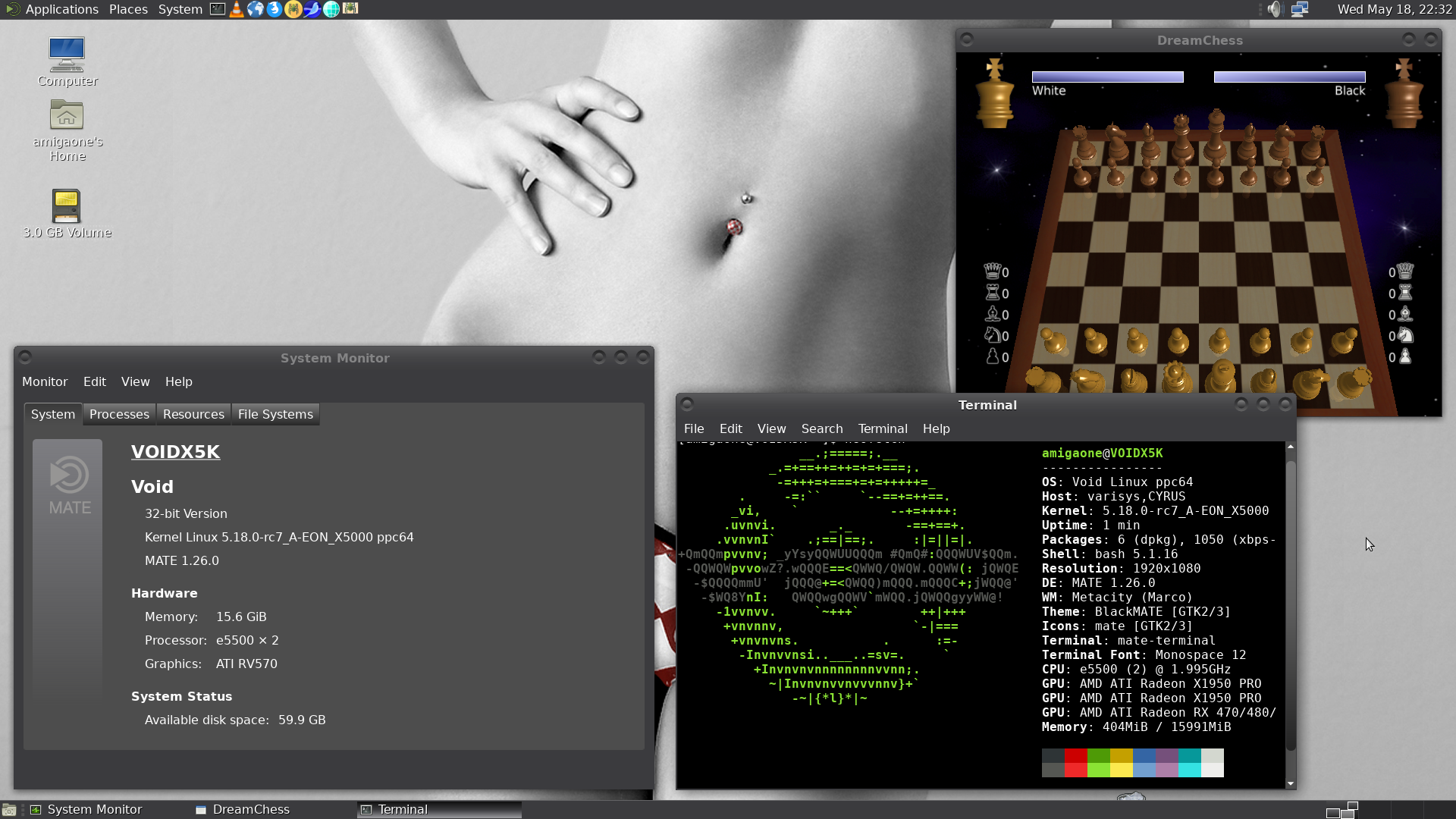
Task: Click the White player progress bar in DreamChess
Action: 1107,77
